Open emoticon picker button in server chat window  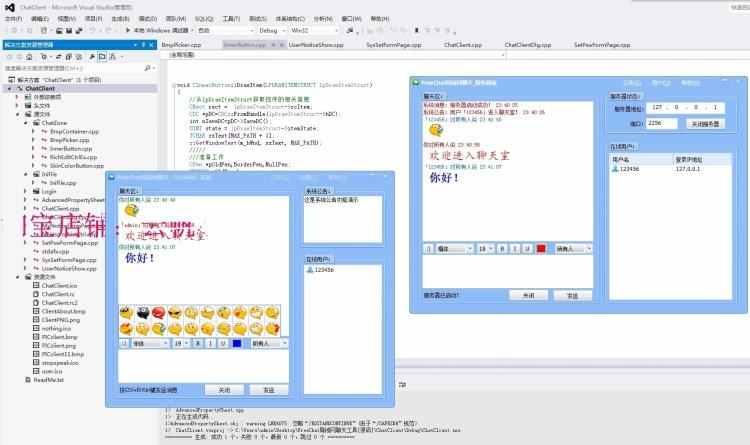coord(429,249)
